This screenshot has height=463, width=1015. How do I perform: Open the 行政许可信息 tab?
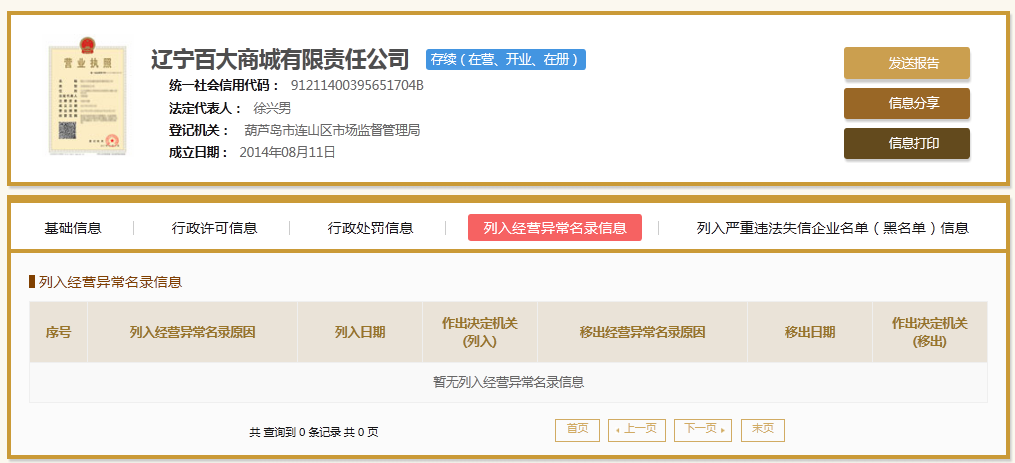(214, 228)
